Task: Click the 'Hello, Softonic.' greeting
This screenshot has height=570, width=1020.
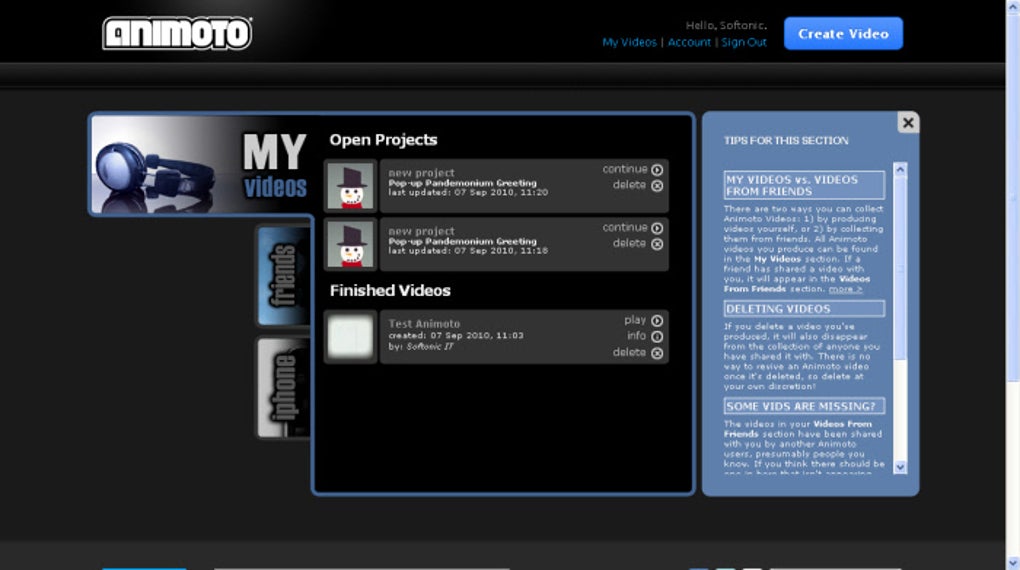Action: tap(726, 25)
